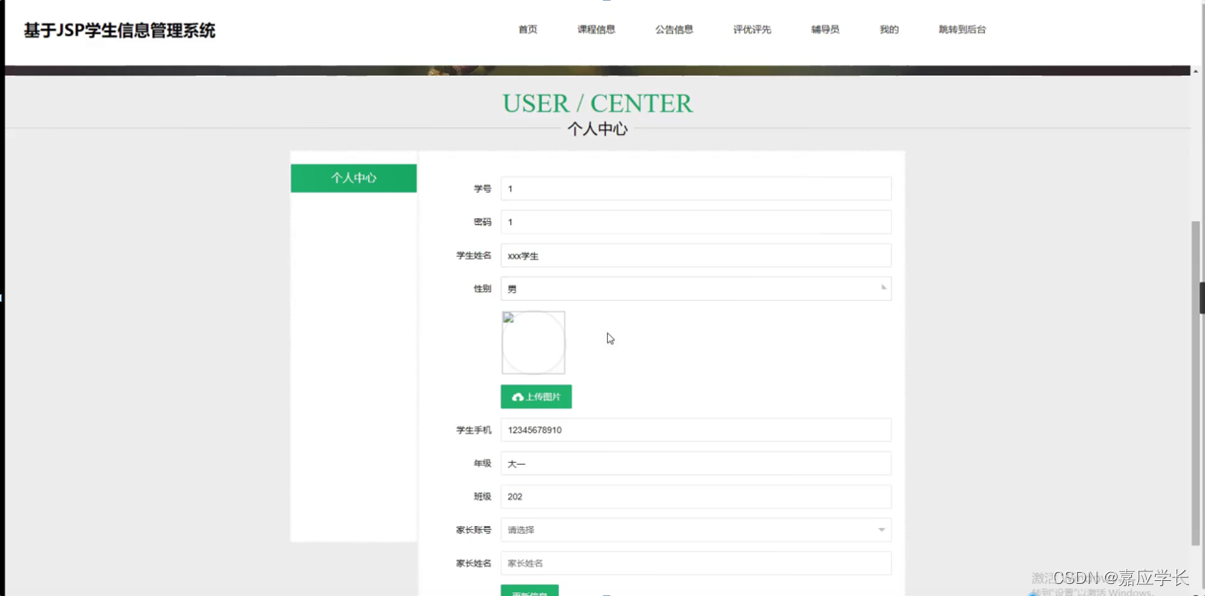The height and width of the screenshot is (596, 1205).
Task: Click the 年级 field showing 大一
Action: (x=696, y=463)
